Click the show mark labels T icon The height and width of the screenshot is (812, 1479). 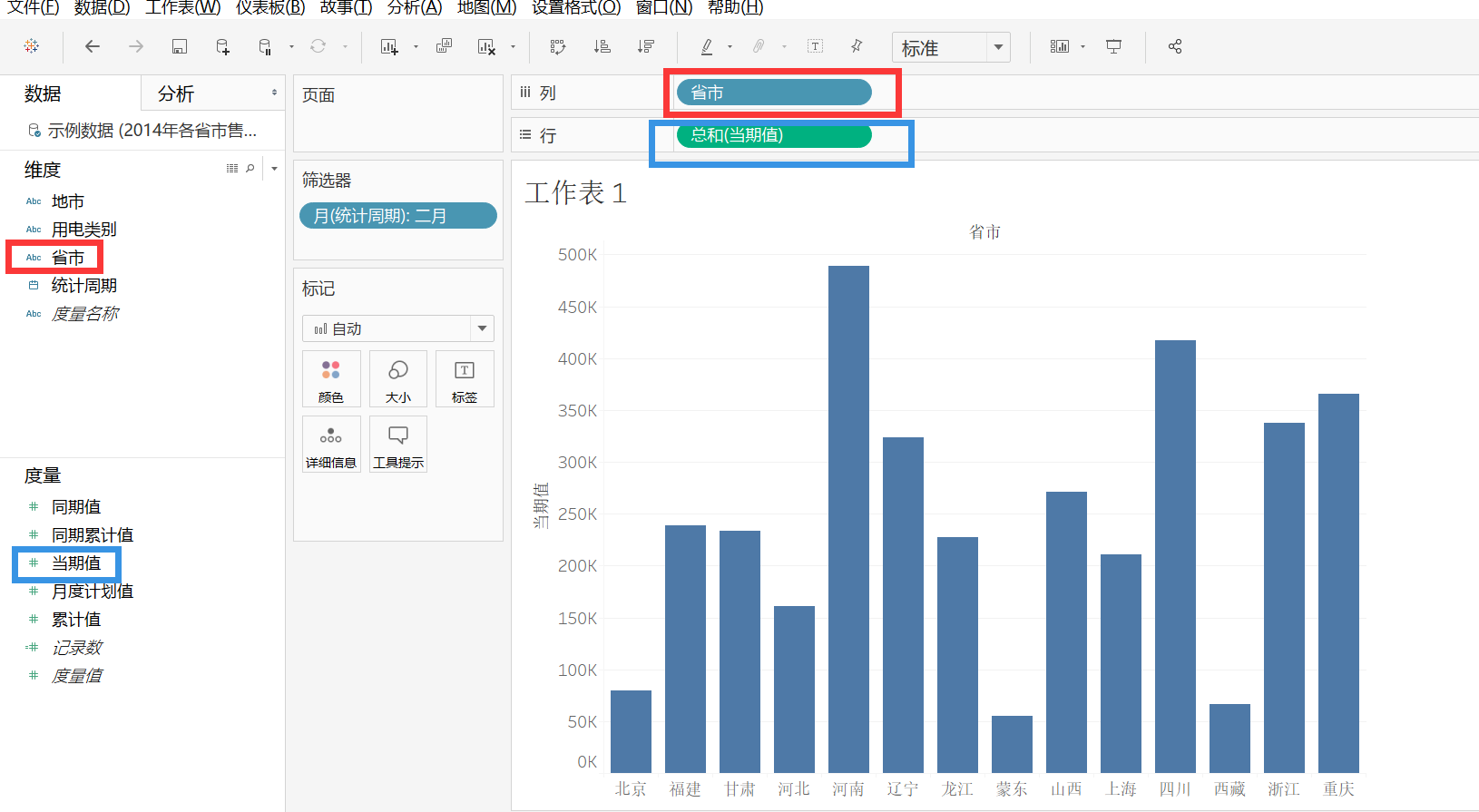point(815,46)
